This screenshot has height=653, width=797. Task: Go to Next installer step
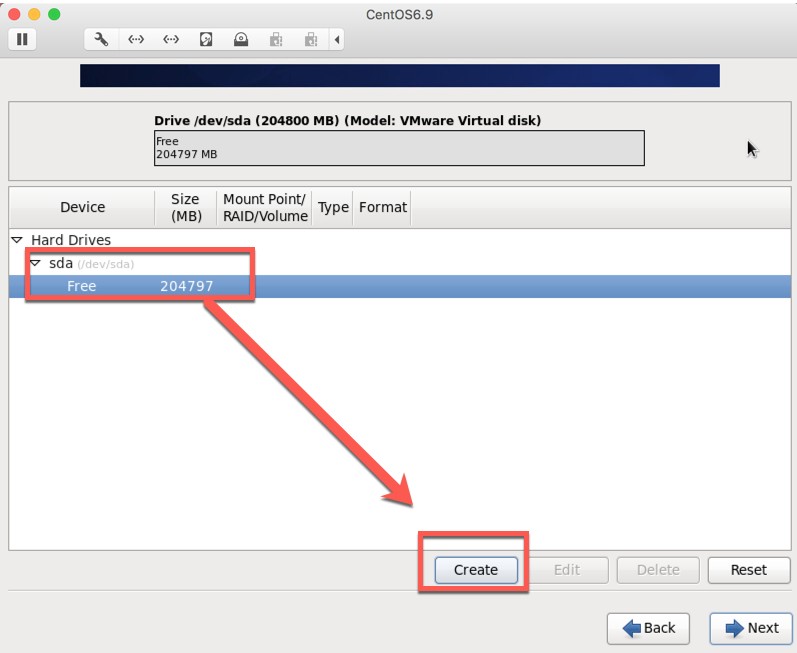[x=751, y=628]
